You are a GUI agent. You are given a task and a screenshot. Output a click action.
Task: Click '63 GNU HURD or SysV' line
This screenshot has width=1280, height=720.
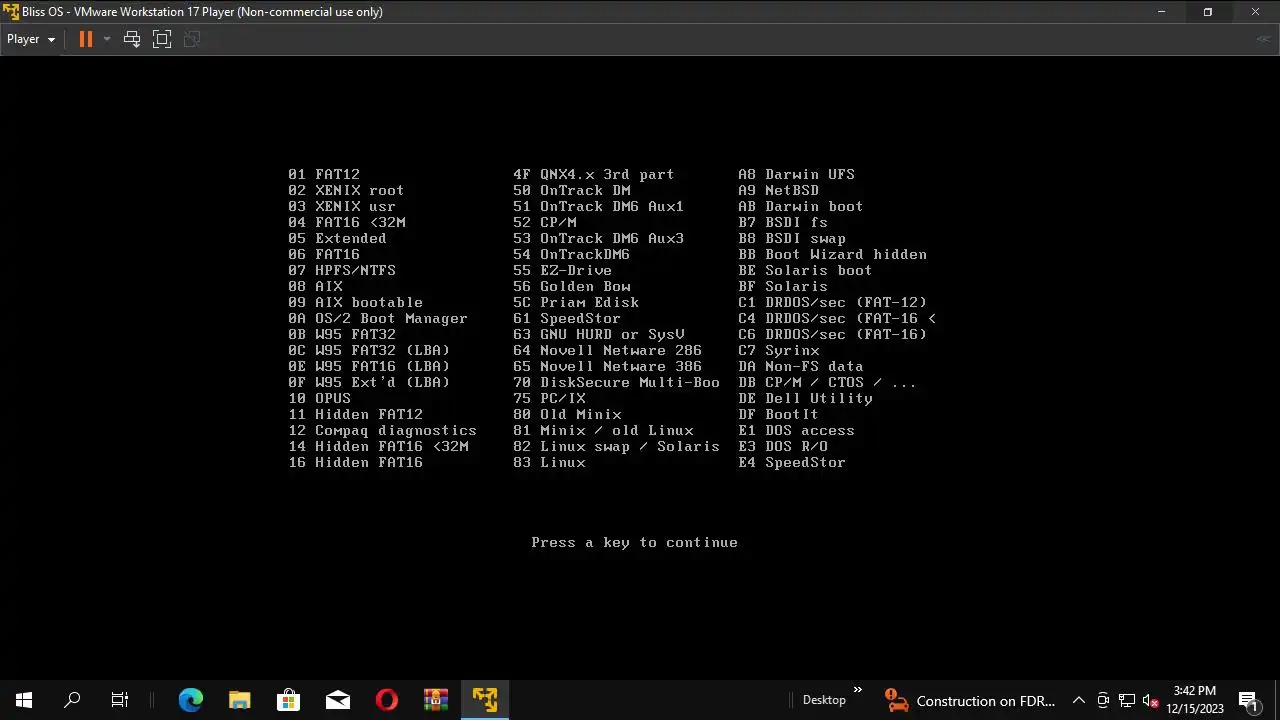599,334
